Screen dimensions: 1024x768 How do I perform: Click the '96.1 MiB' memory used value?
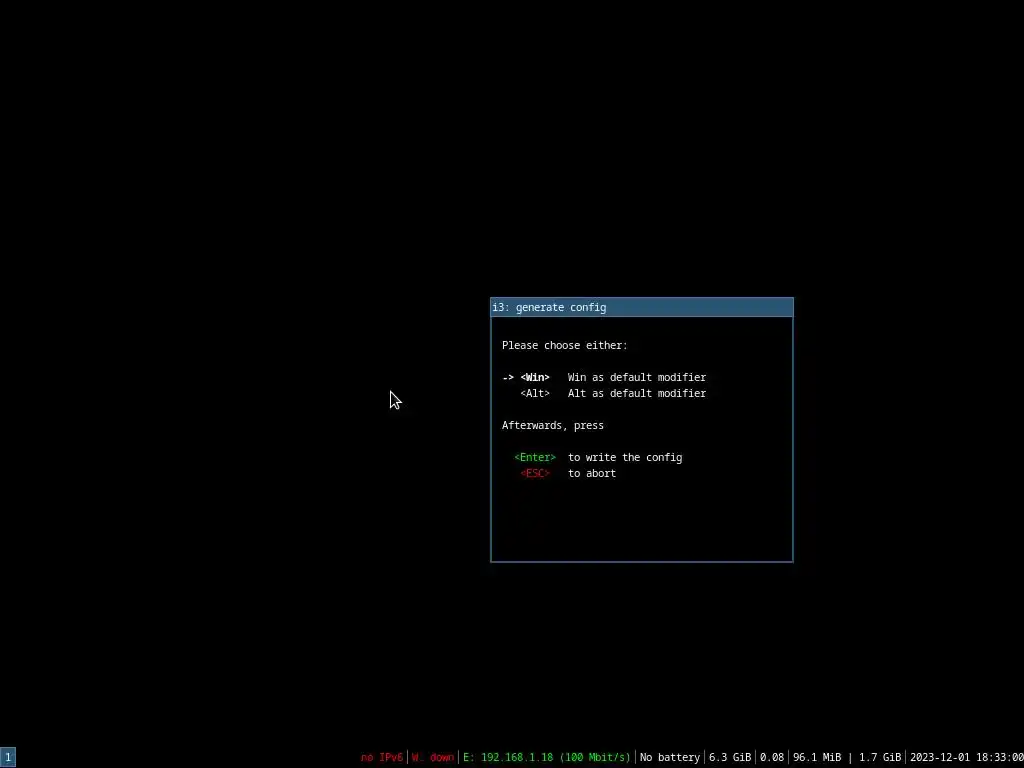tap(817, 758)
